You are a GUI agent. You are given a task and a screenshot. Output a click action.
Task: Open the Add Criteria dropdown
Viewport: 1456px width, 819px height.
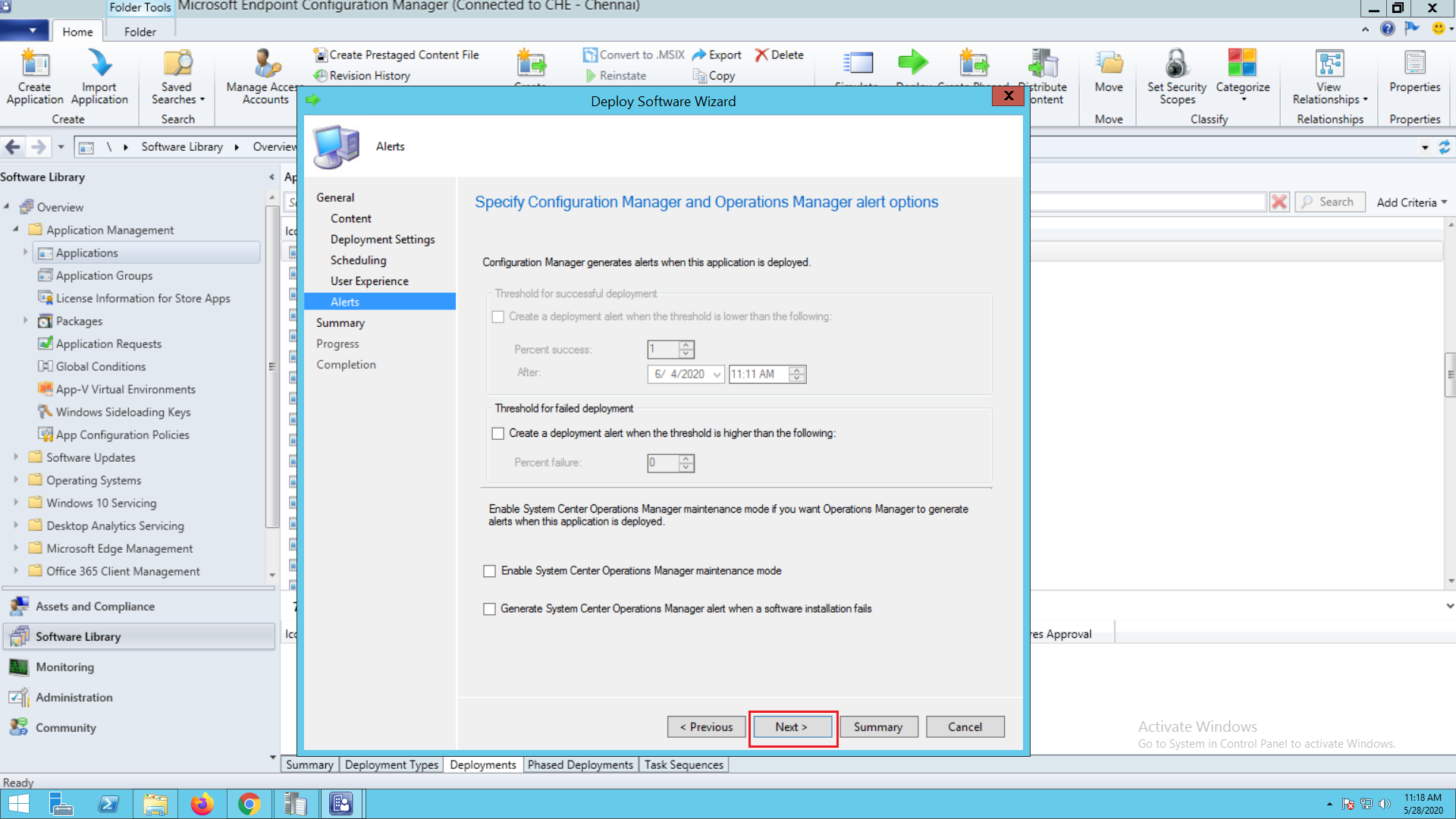coord(1412,202)
